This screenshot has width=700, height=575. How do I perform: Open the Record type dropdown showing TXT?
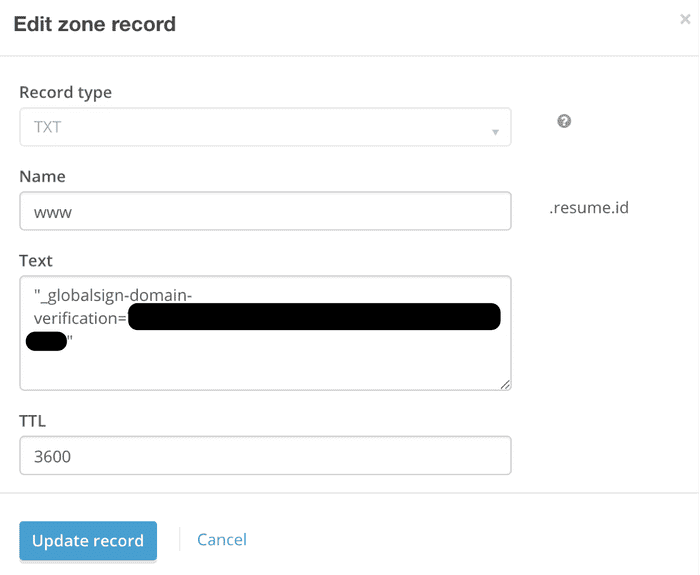(265, 128)
